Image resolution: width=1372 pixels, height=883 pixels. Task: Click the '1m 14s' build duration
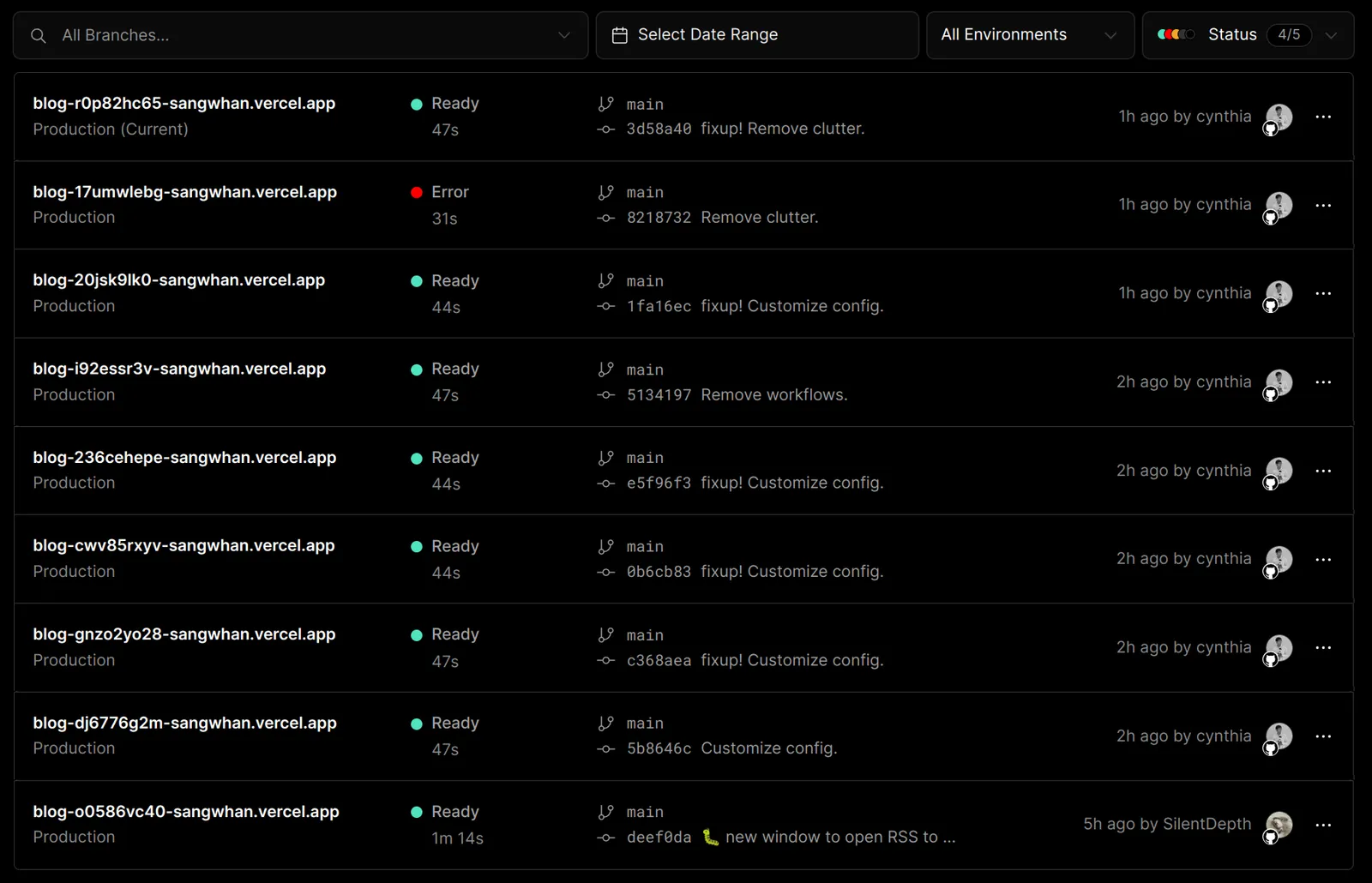point(457,838)
